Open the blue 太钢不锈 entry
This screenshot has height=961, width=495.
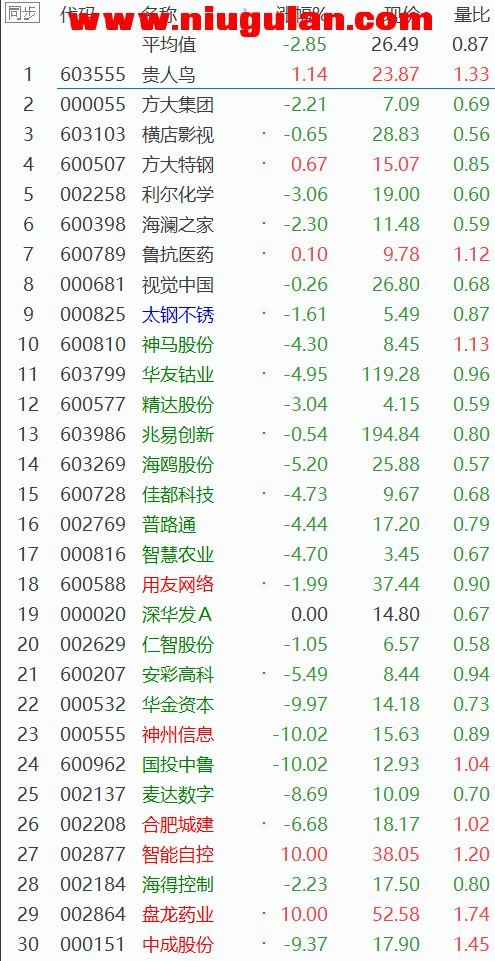[178, 315]
